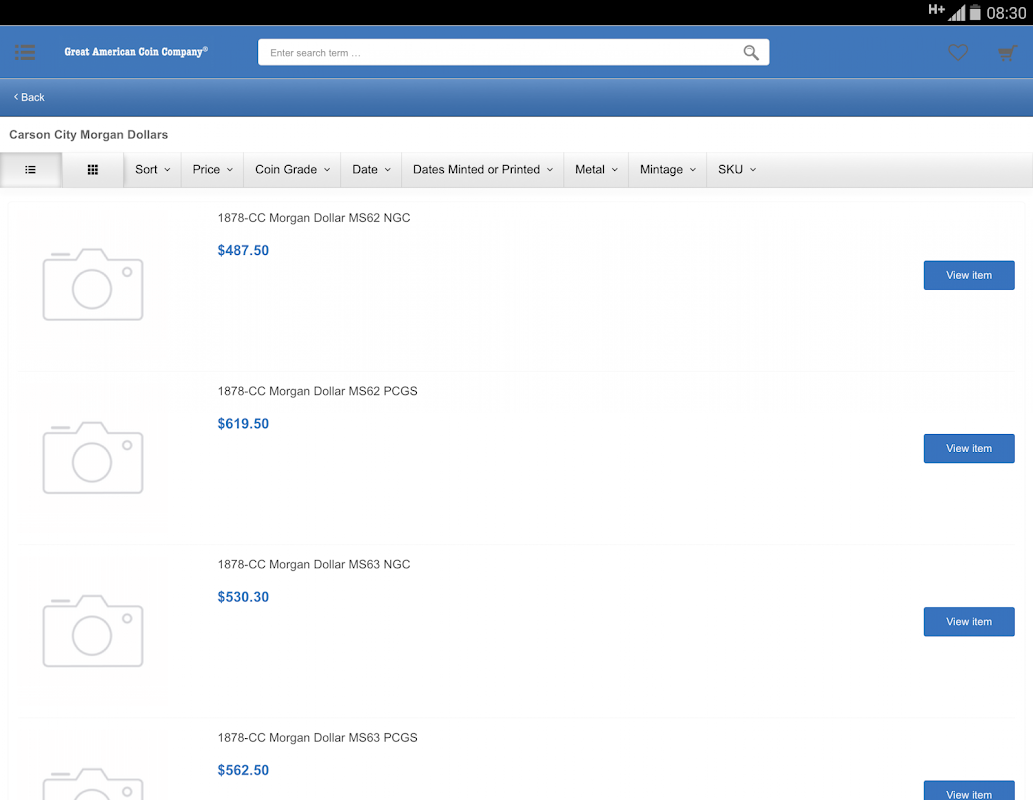Open the Metal filter dropdown
Image resolution: width=1033 pixels, height=800 pixels.
click(x=596, y=169)
